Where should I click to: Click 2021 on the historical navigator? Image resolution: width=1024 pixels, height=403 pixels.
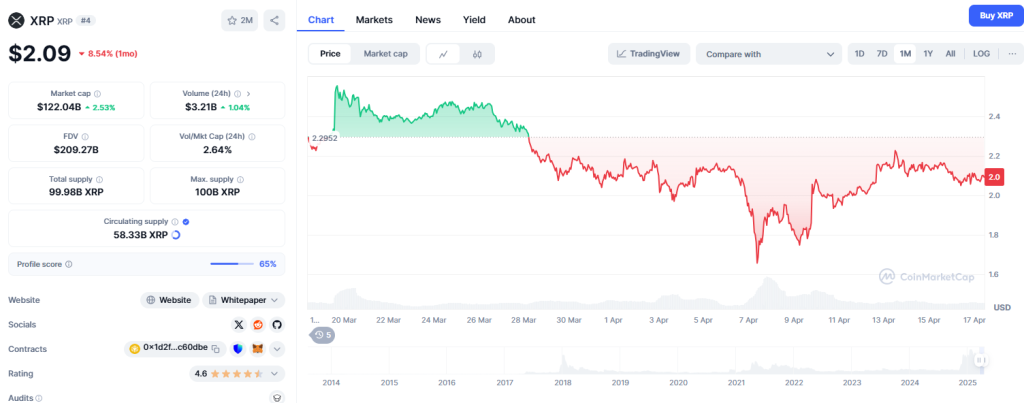click(737, 383)
